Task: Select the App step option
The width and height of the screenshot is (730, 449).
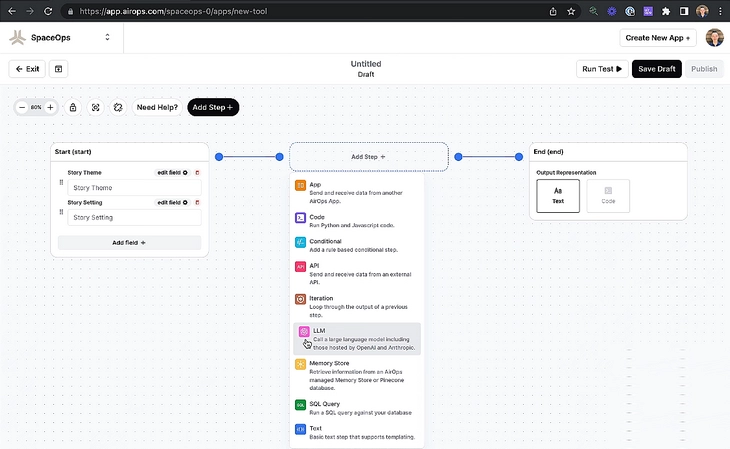Action: click(357, 192)
